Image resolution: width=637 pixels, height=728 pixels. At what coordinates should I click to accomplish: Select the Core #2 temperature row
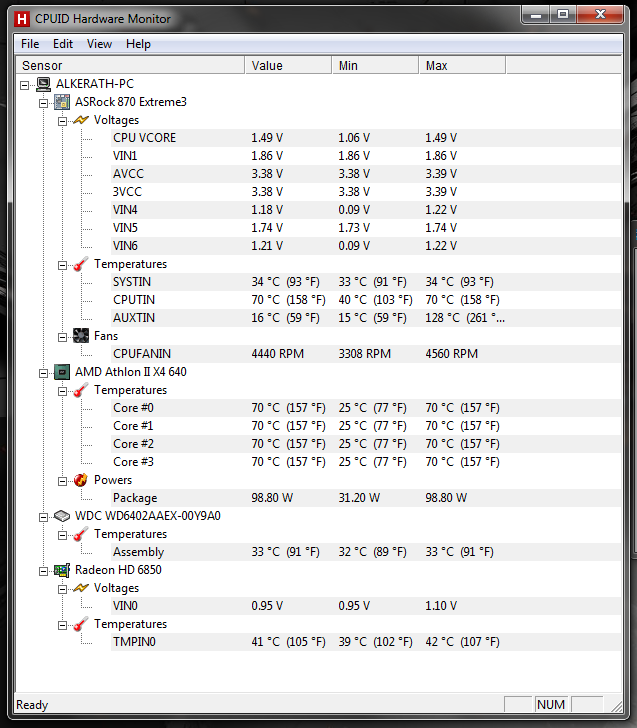[366, 444]
